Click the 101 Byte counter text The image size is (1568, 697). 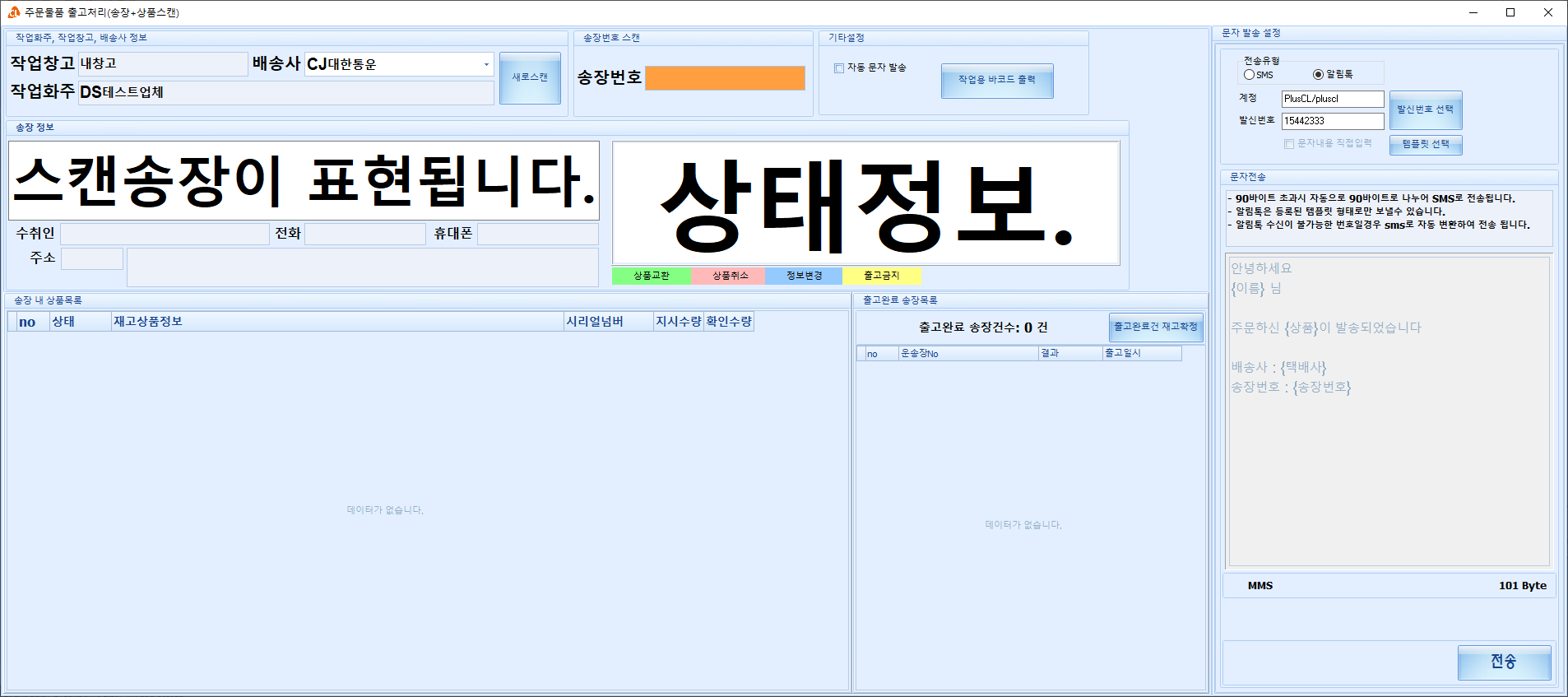[1523, 586]
